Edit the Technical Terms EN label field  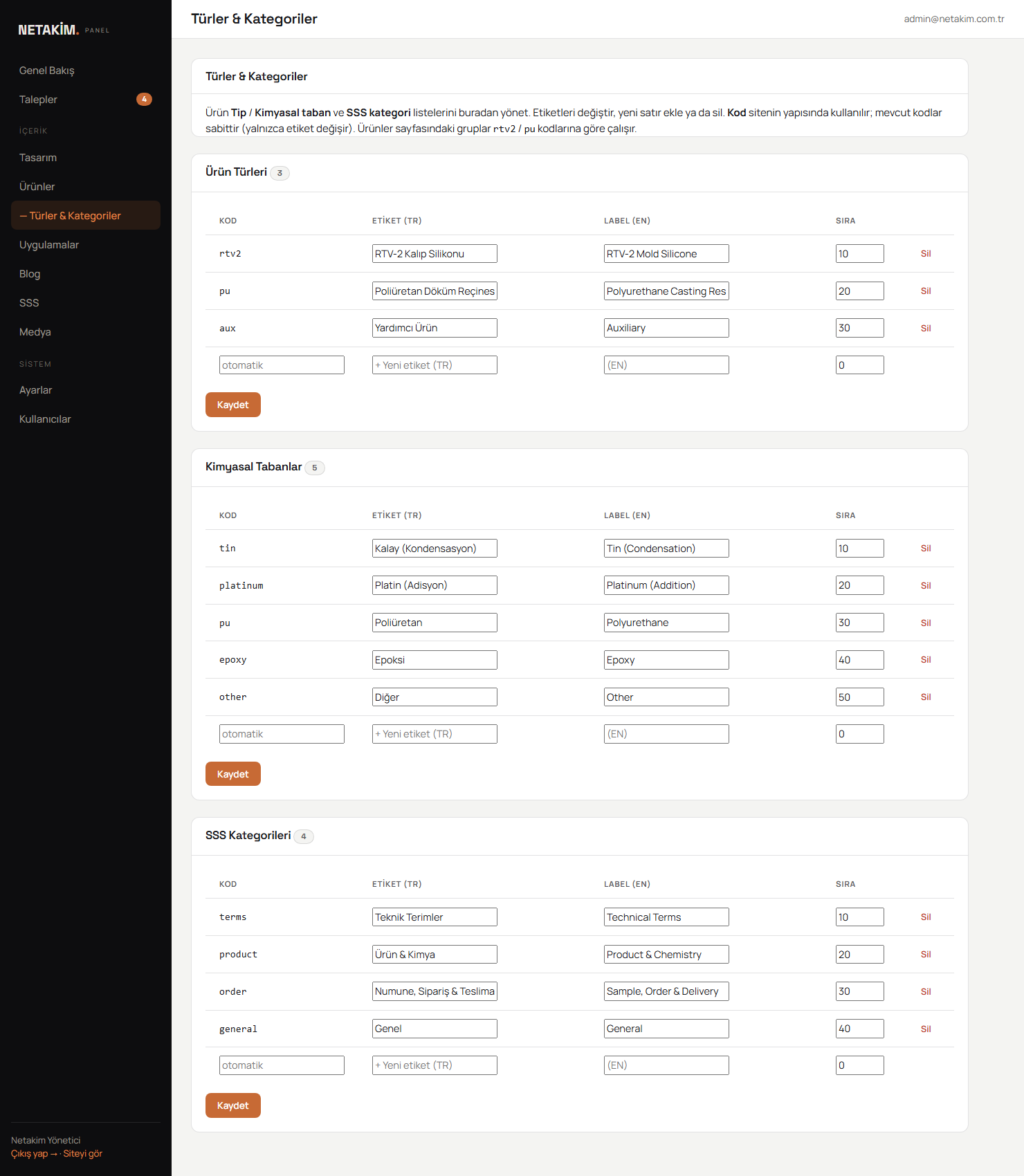pos(666,917)
